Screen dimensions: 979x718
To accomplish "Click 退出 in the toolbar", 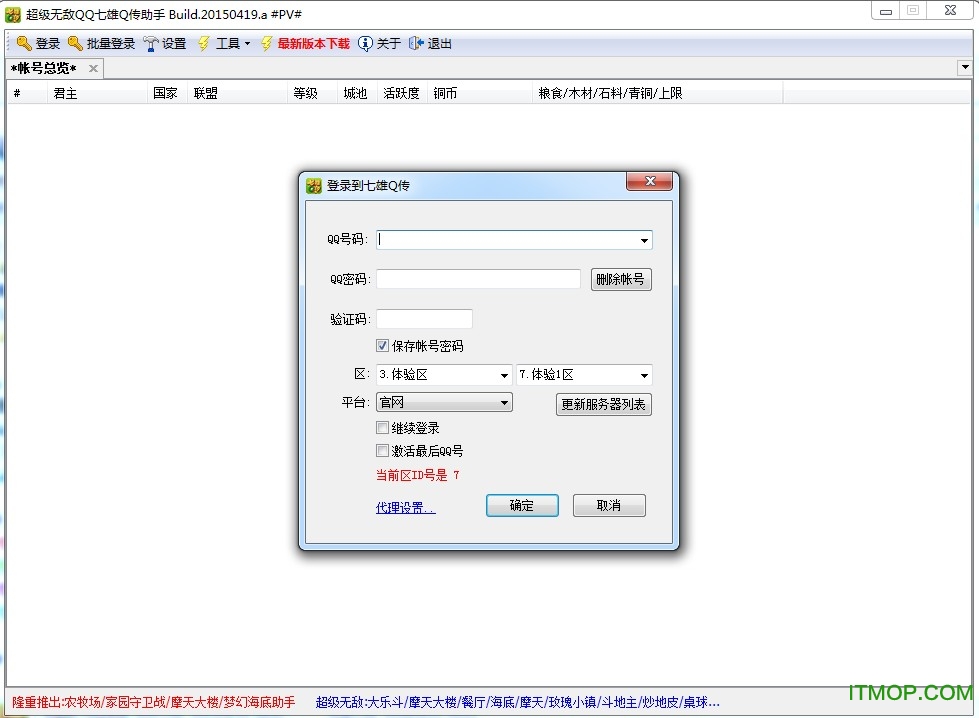I will coord(440,43).
